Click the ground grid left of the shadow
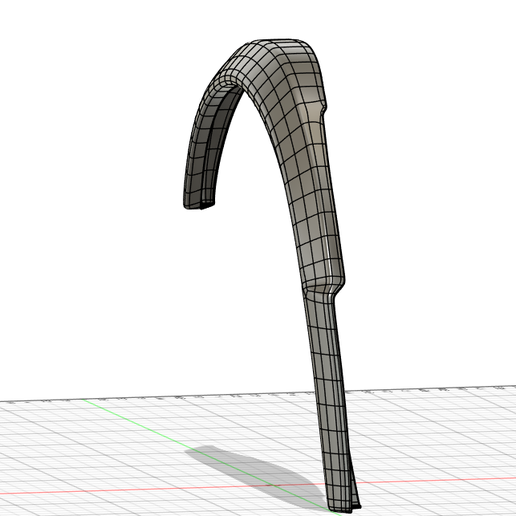 [x=100, y=467]
